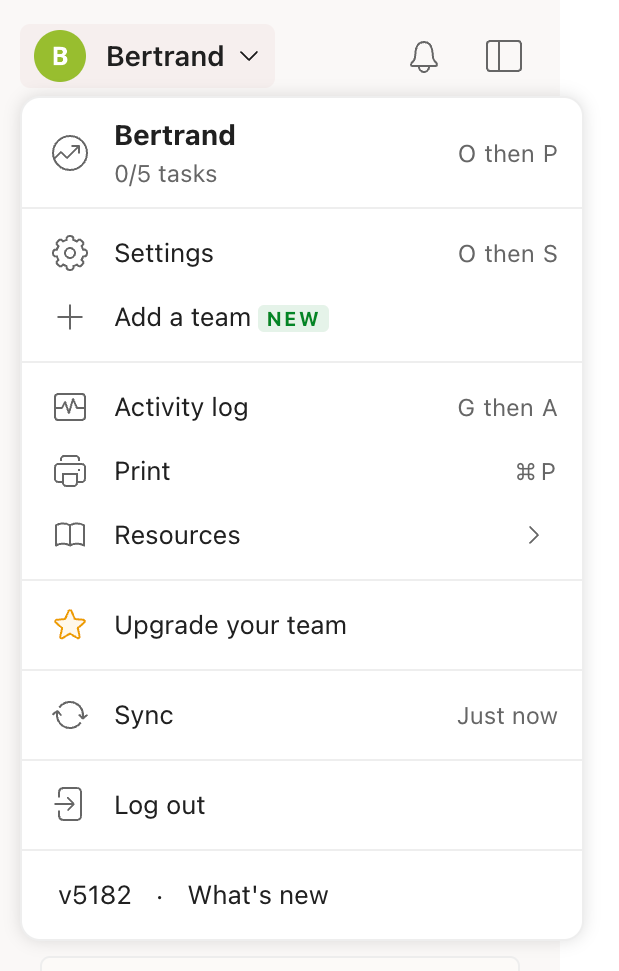This screenshot has width=619, height=971.
Task: Click the Print printer icon
Action: [x=70, y=471]
